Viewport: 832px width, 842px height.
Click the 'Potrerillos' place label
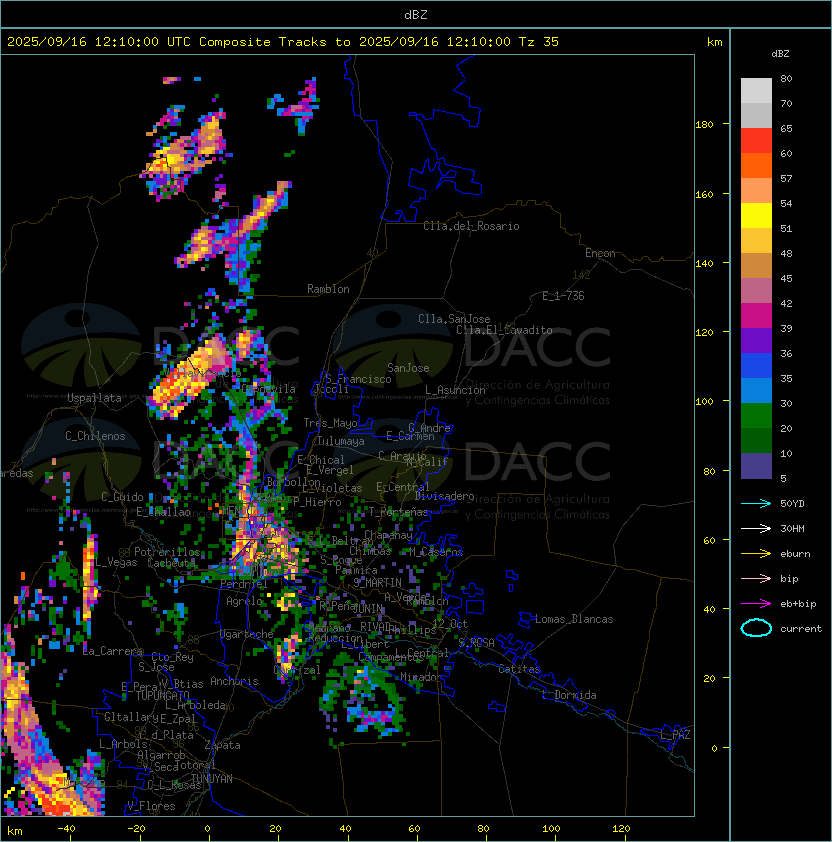pyautogui.click(x=167, y=552)
